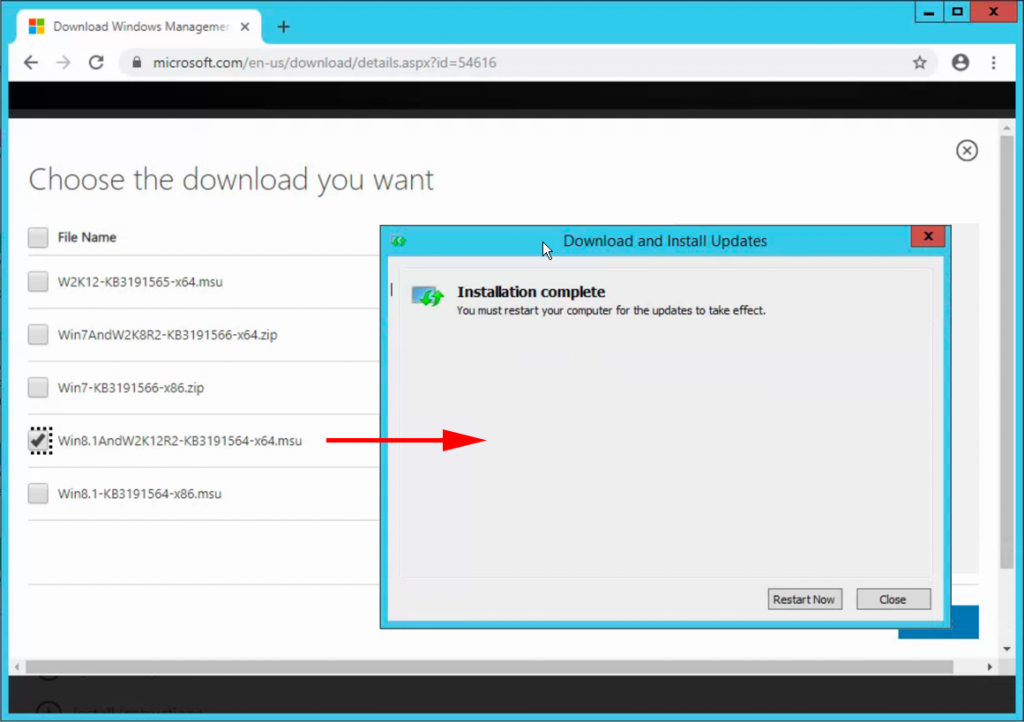Close the Download and Install Updates dialog via Close
The image size is (1024, 722).
pyautogui.click(x=893, y=599)
